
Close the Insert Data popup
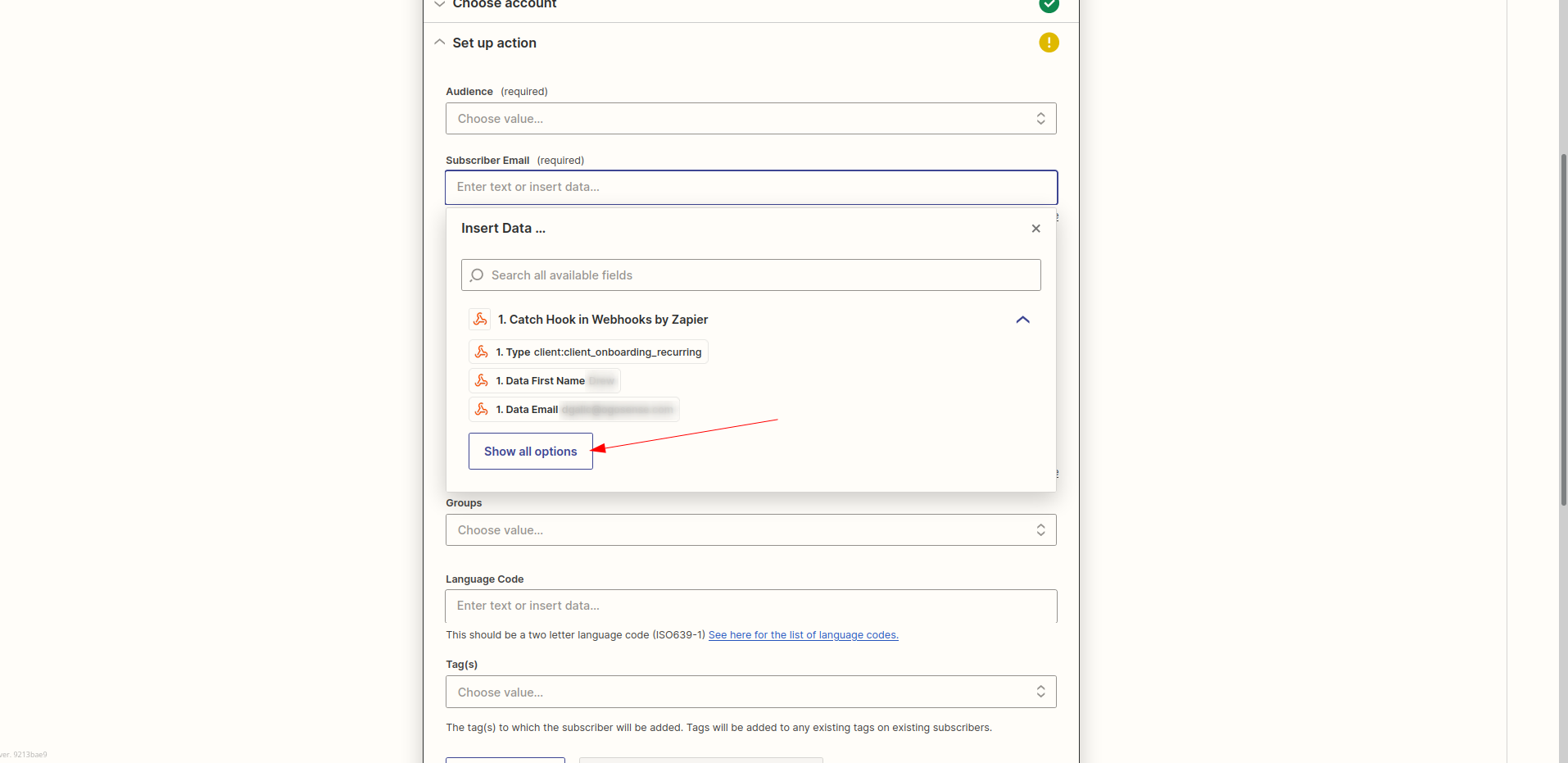[x=1036, y=228]
